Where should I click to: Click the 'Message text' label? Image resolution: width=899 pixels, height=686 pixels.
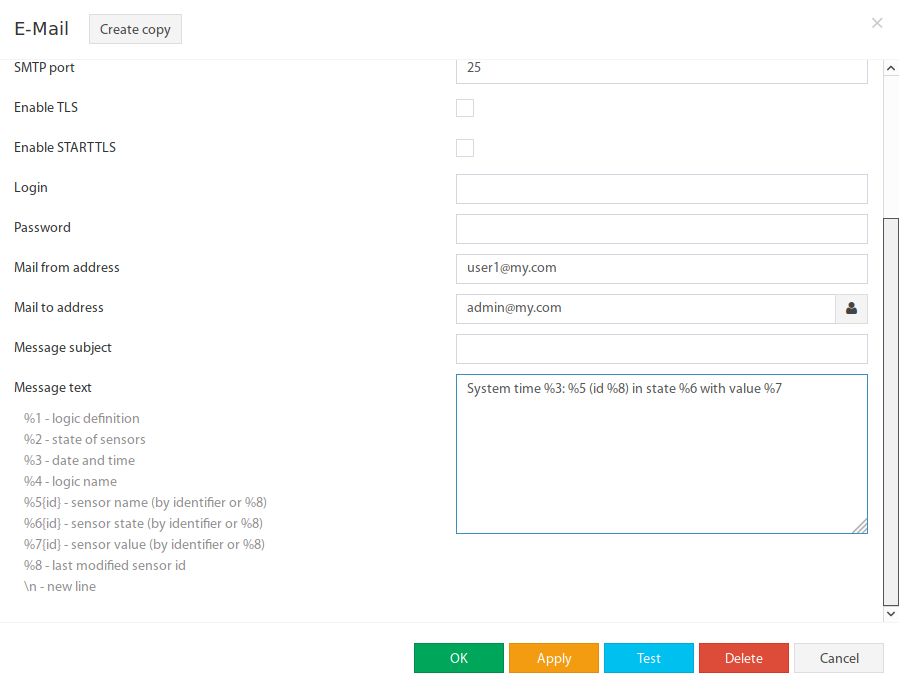coord(53,388)
